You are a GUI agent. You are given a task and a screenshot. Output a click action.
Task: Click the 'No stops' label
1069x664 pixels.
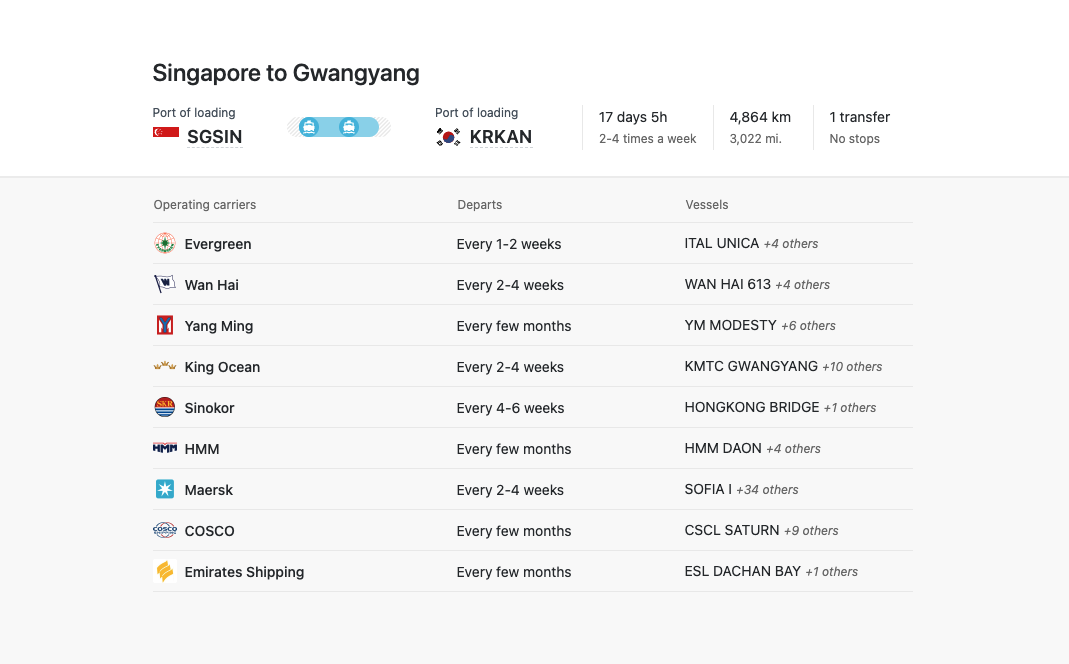[x=854, y=138]
